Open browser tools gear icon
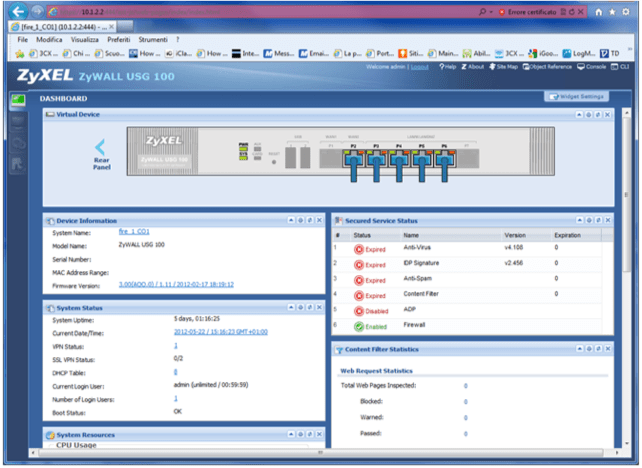Screen dimensions: 642x468 coord(626,12)
